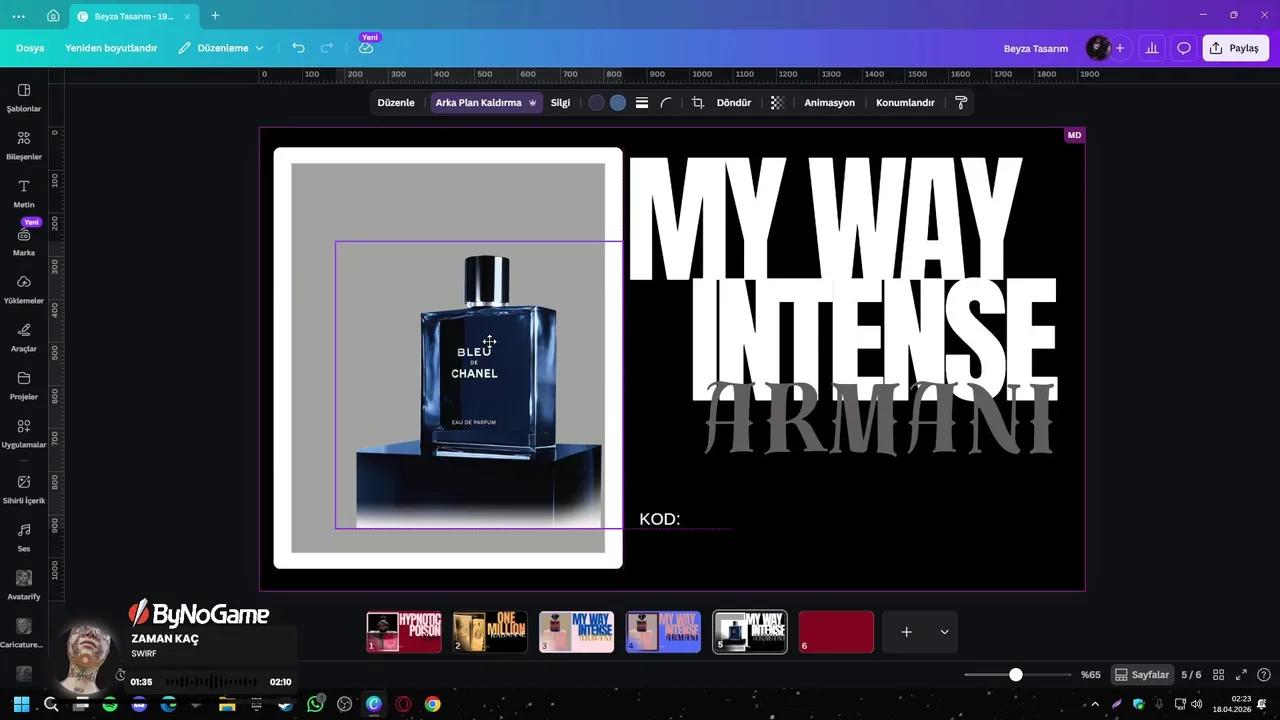
Task: Add a new page with plus button
Action: click(x=906, y=632)
